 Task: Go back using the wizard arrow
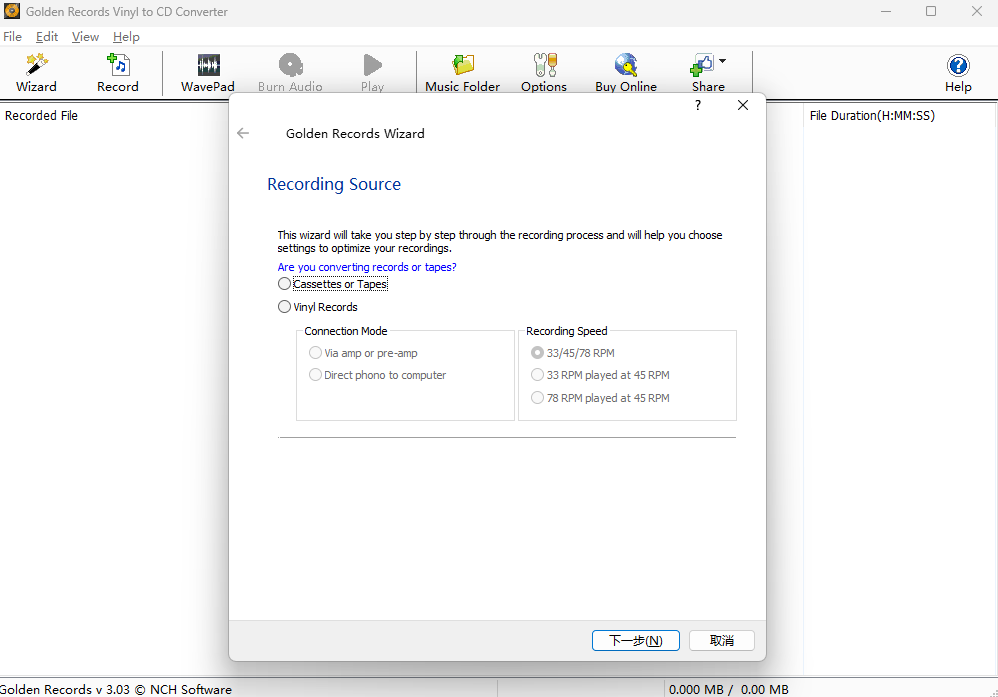(x=243, y=133)
